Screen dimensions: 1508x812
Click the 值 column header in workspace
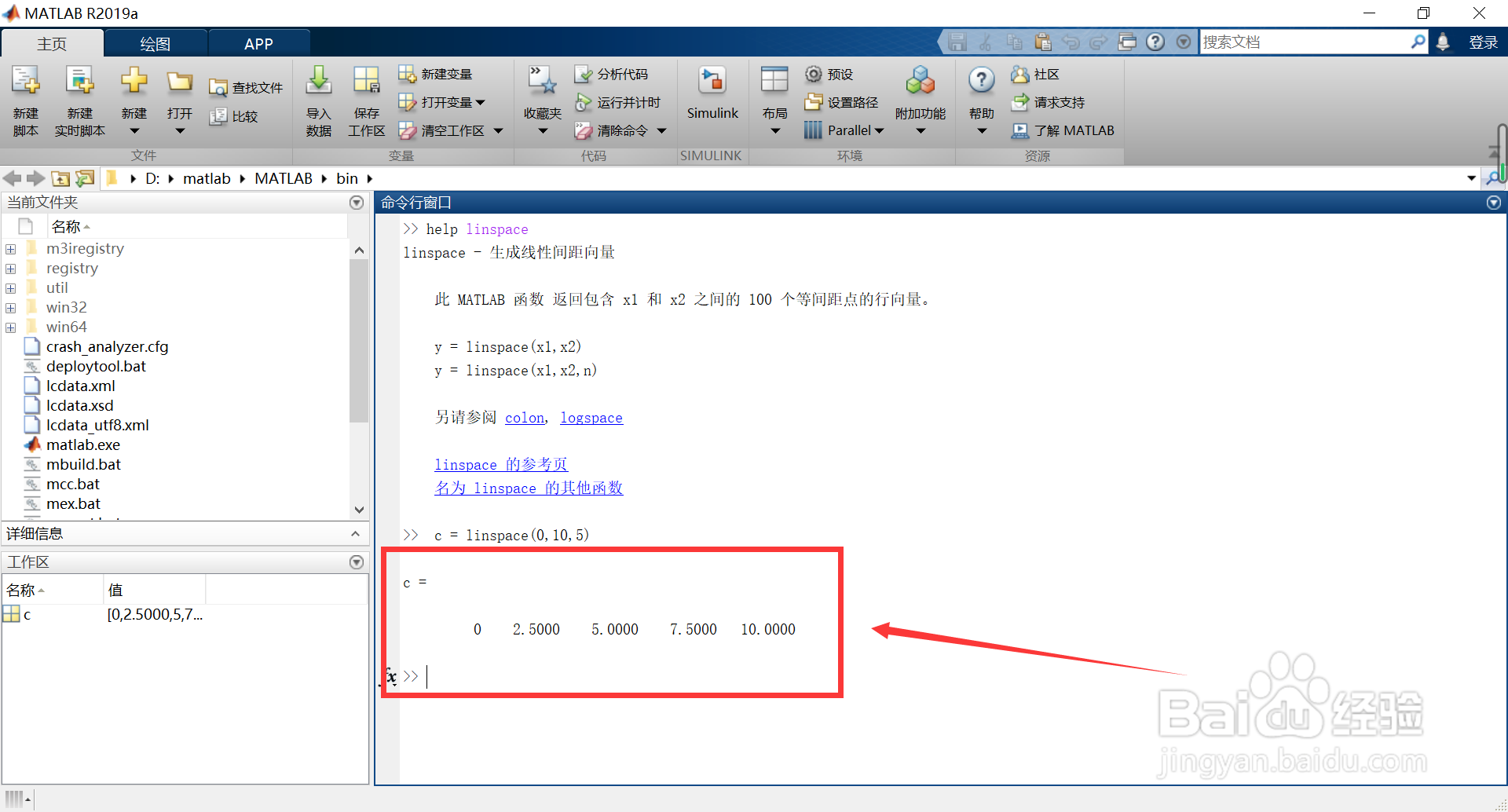coord(115,591)
